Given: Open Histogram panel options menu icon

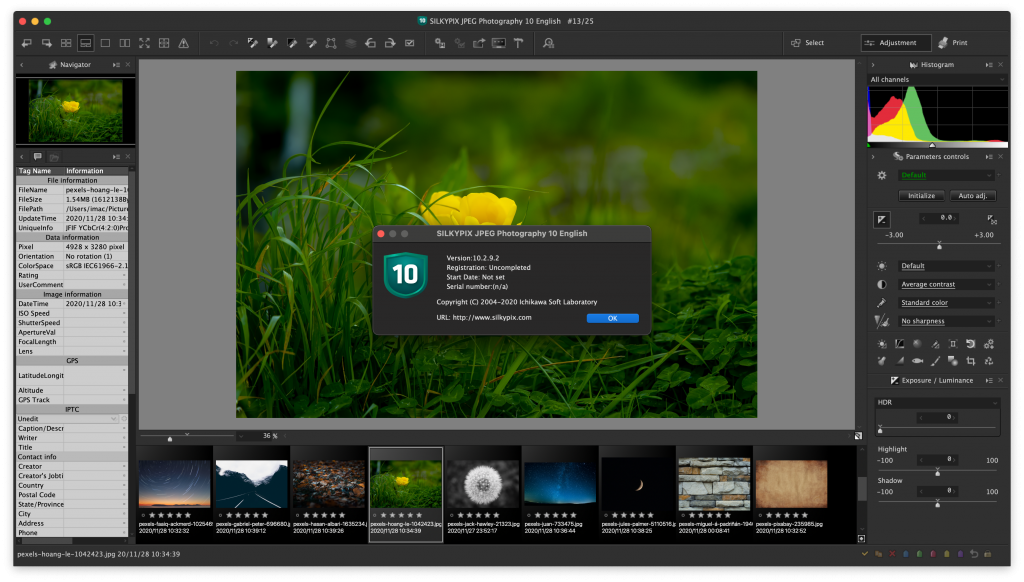Looking at the screenshot, I should coord(989,65).
